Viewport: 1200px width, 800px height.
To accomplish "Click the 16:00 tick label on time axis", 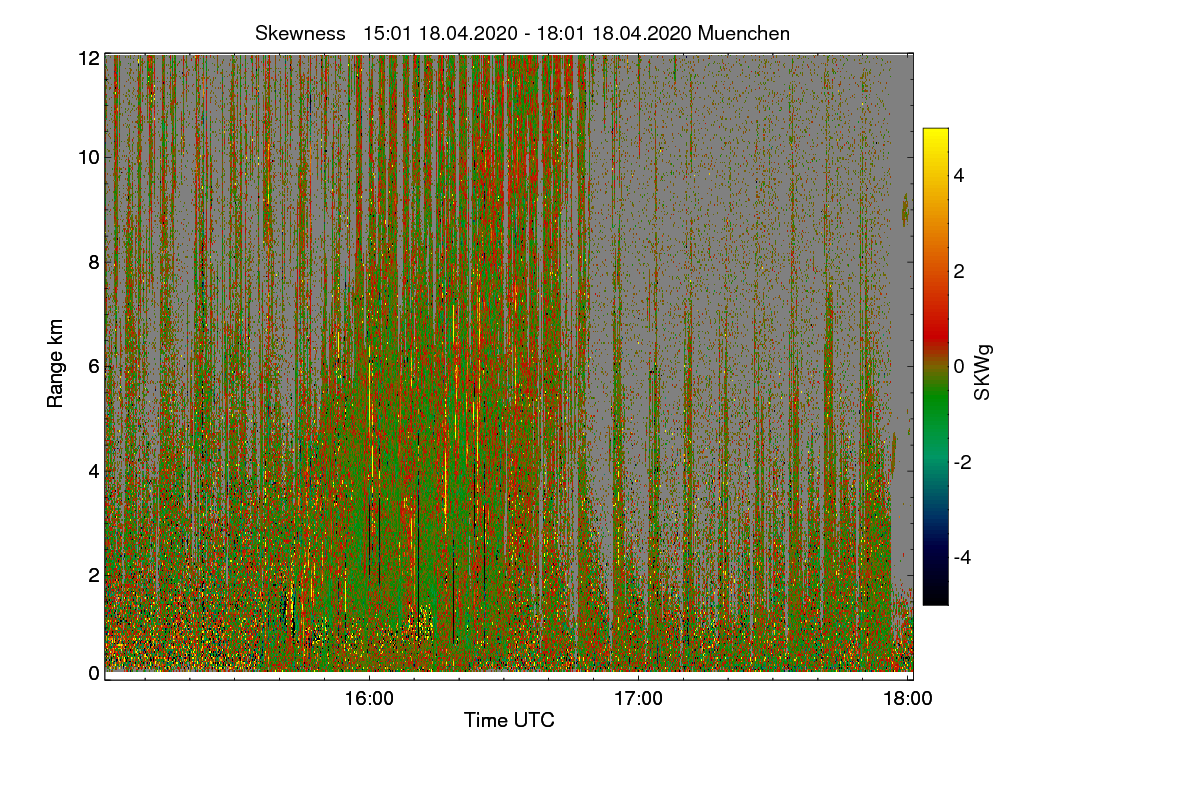I will (x=369, y=699).
